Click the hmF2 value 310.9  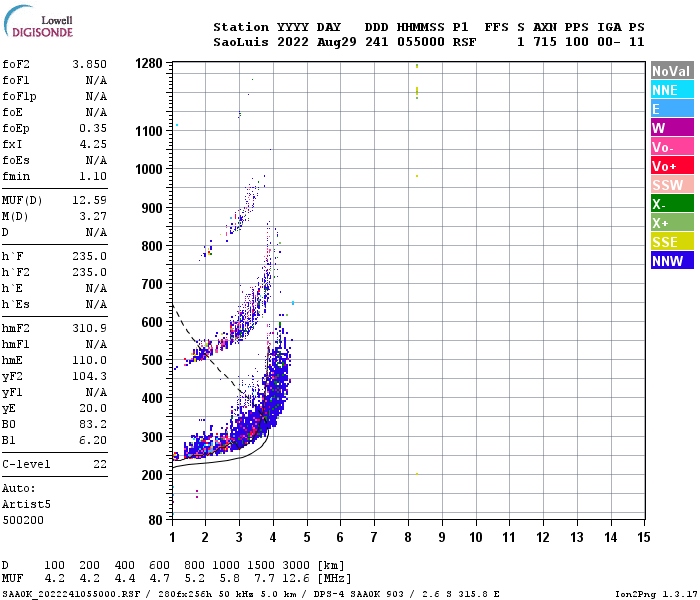[89, 329]
